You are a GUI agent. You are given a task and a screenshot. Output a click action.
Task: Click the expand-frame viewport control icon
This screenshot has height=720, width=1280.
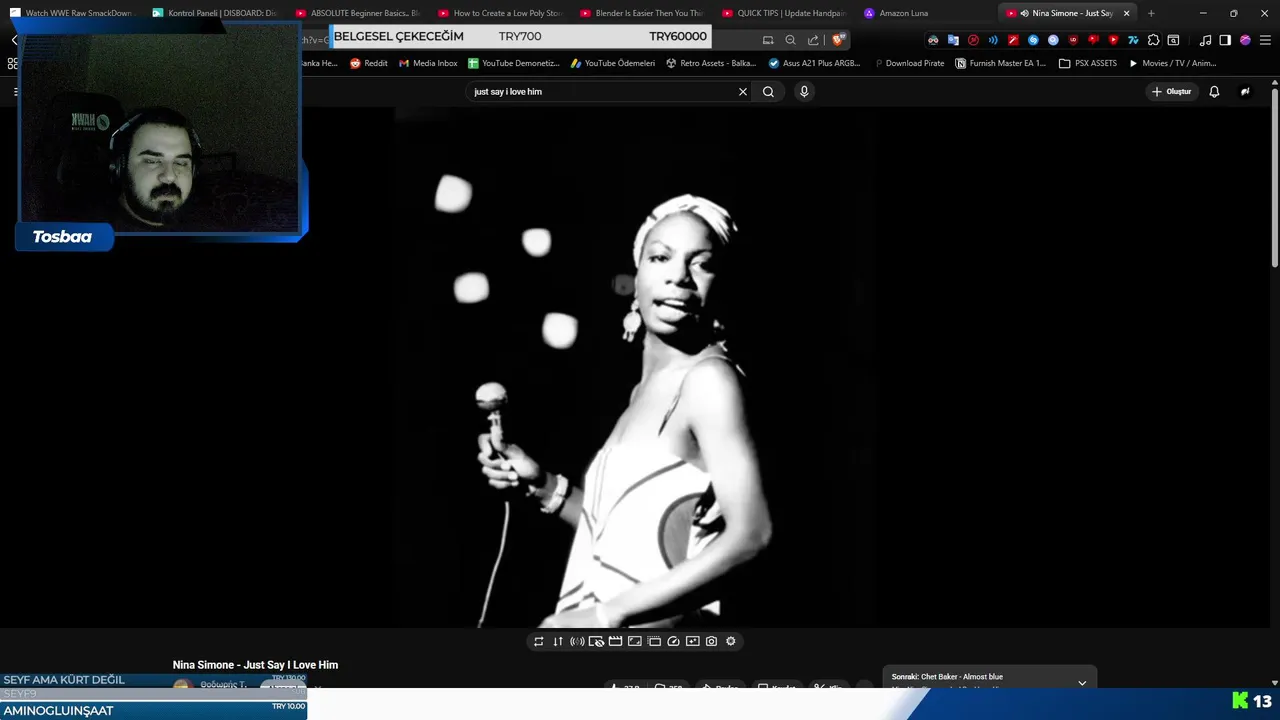(x=634, y=641)
